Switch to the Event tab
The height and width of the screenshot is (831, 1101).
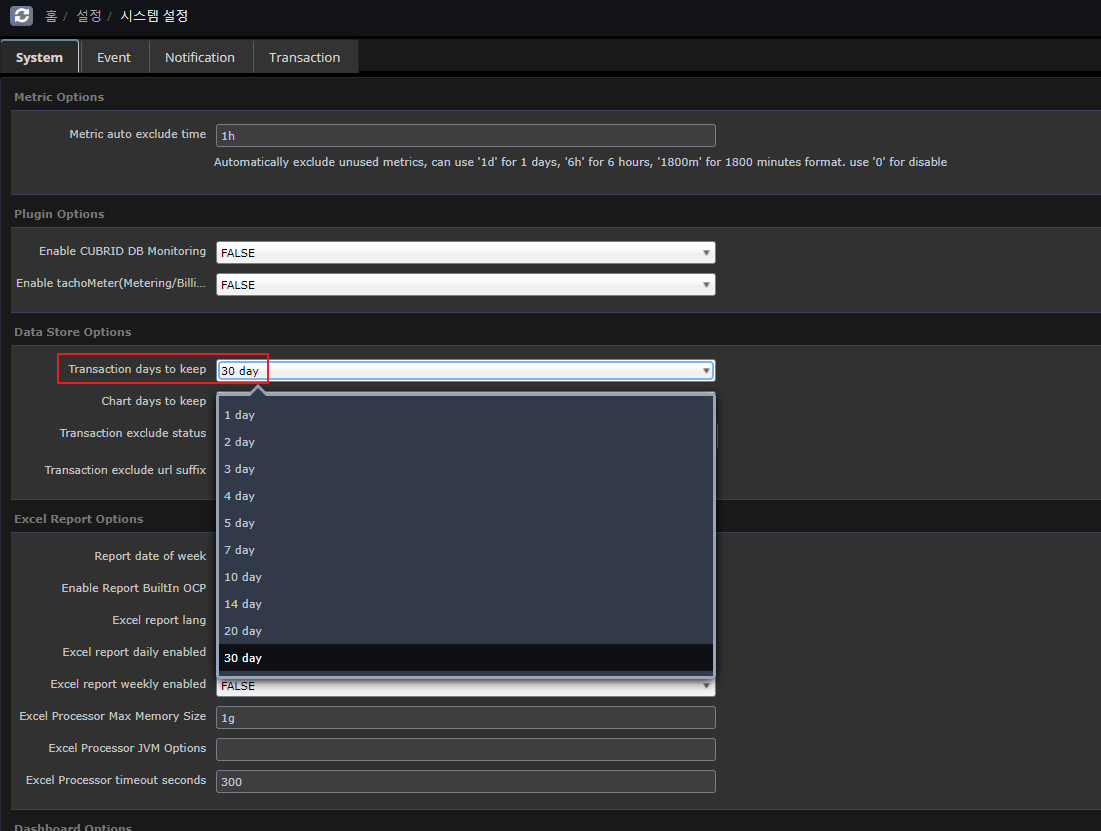pyautogui.click(x=114, y=57)
